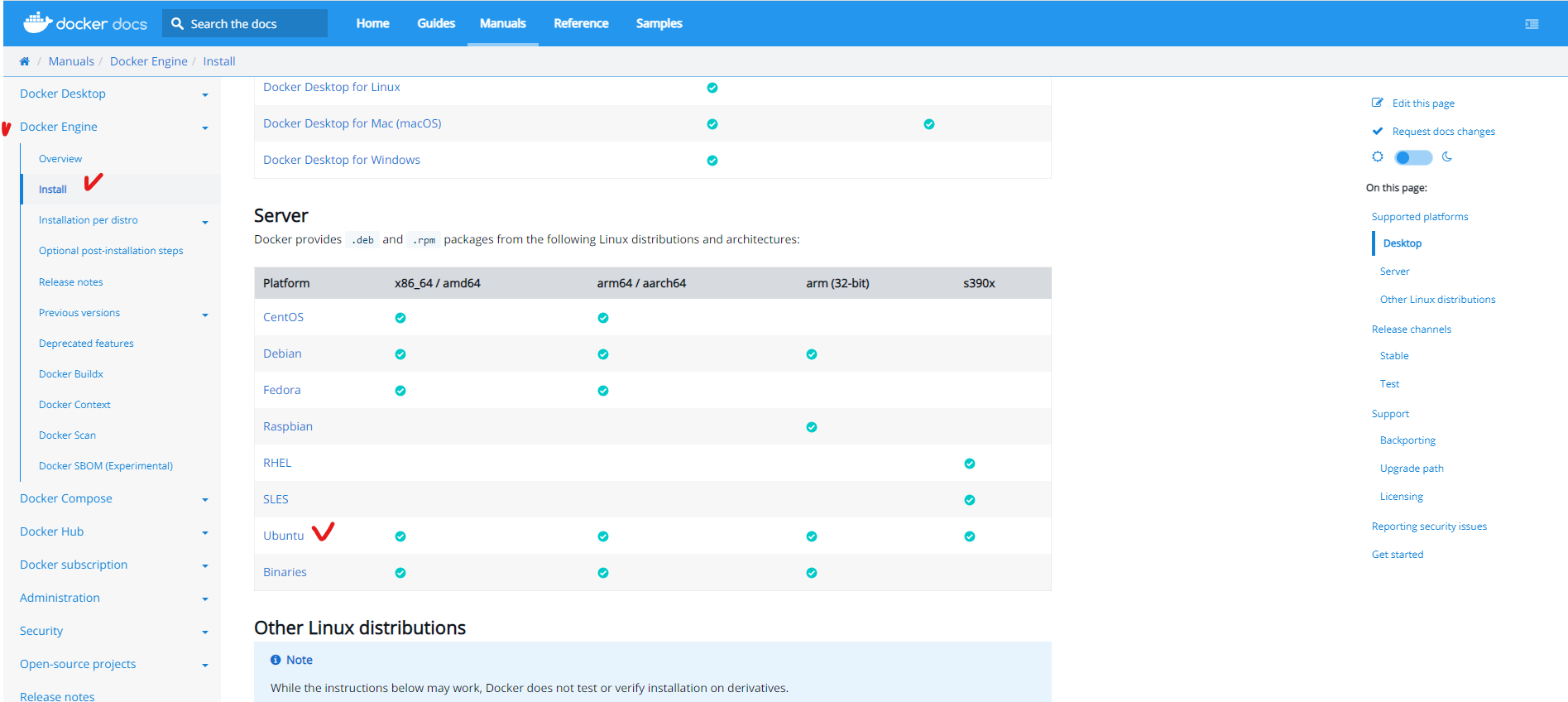Open Docker Buildx in the sidebar

point(71,374)
